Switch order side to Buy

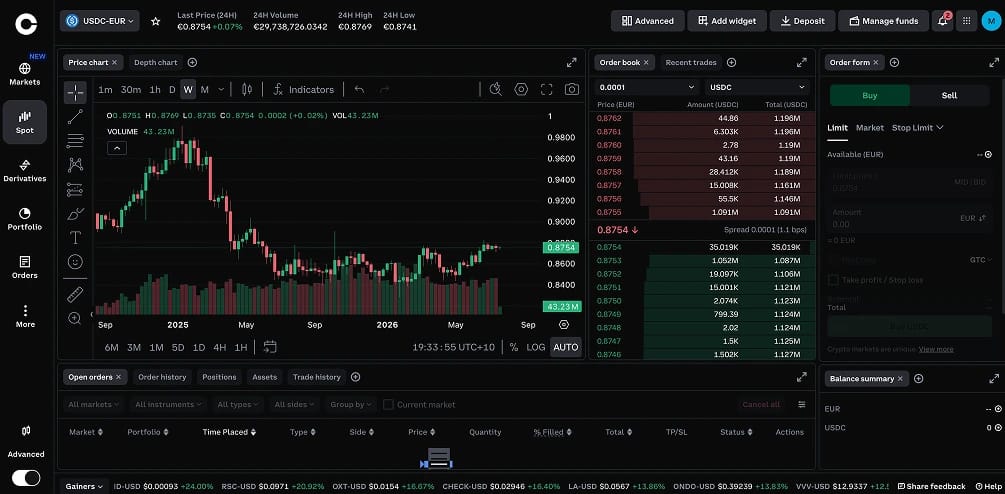coord(870,95)
